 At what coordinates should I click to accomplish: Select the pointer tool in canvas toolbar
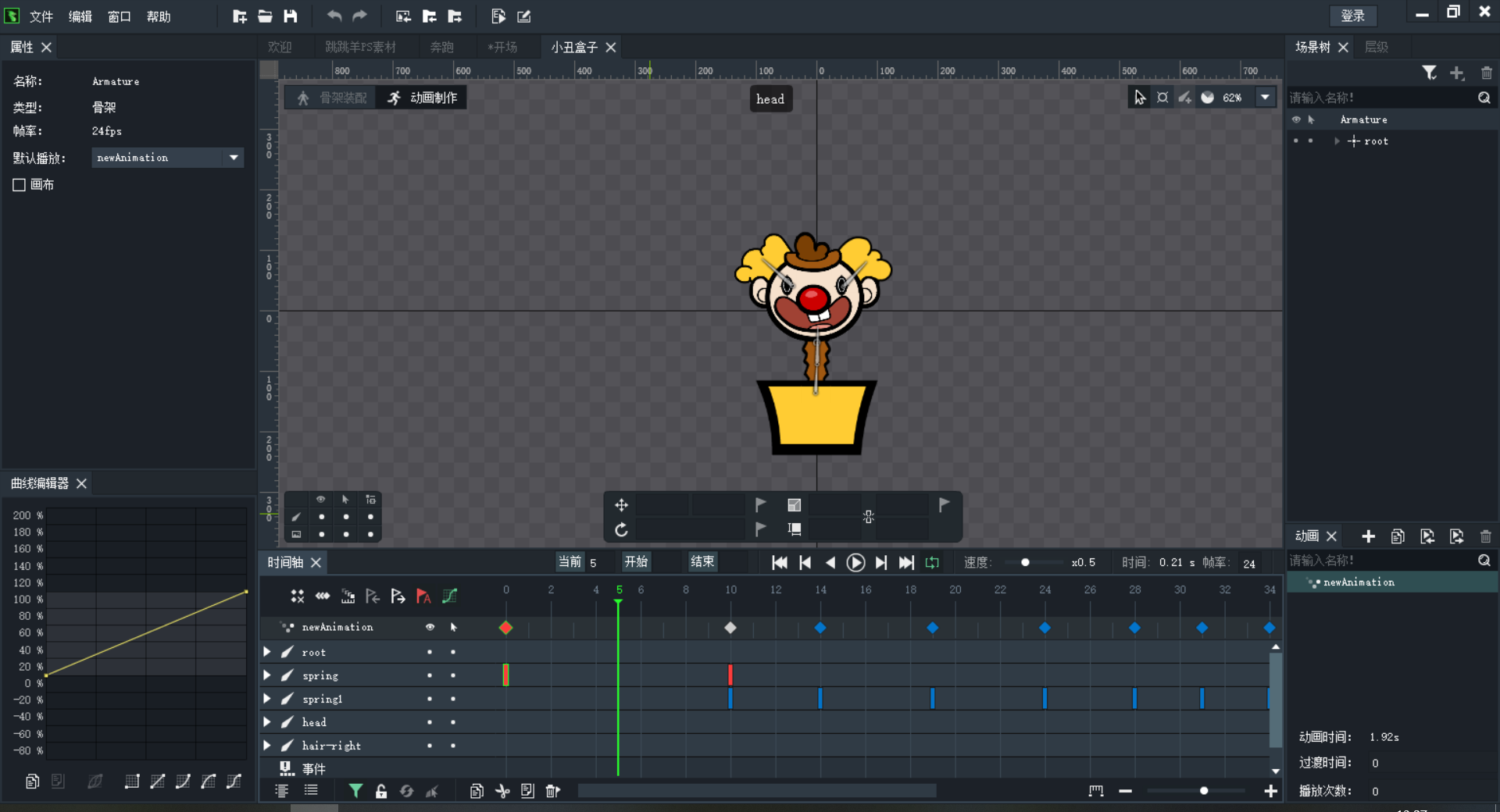tap(1140, 98)
